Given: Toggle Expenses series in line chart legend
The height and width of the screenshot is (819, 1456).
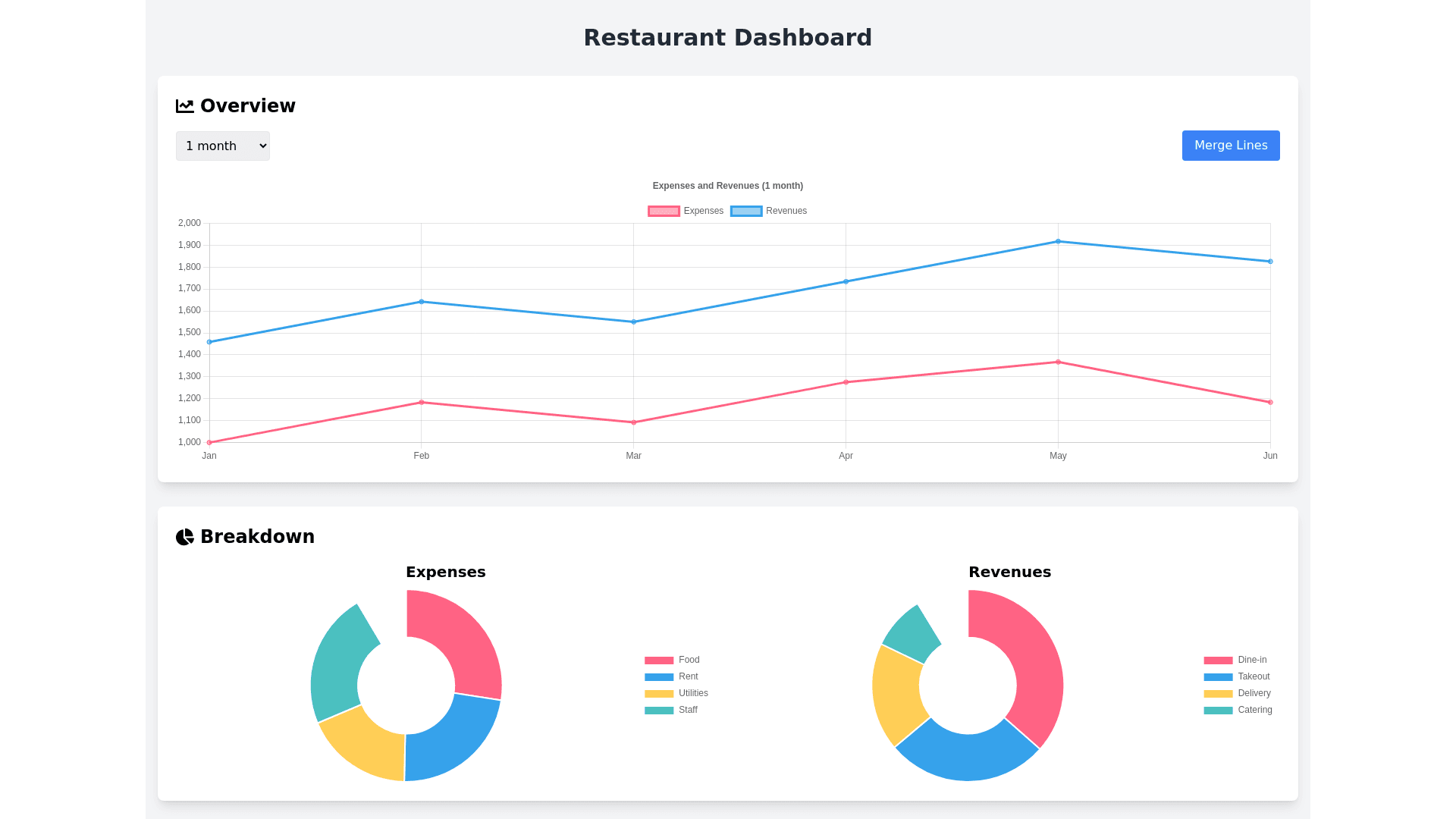Looking at the screenshot, I should tap(686, 211).
